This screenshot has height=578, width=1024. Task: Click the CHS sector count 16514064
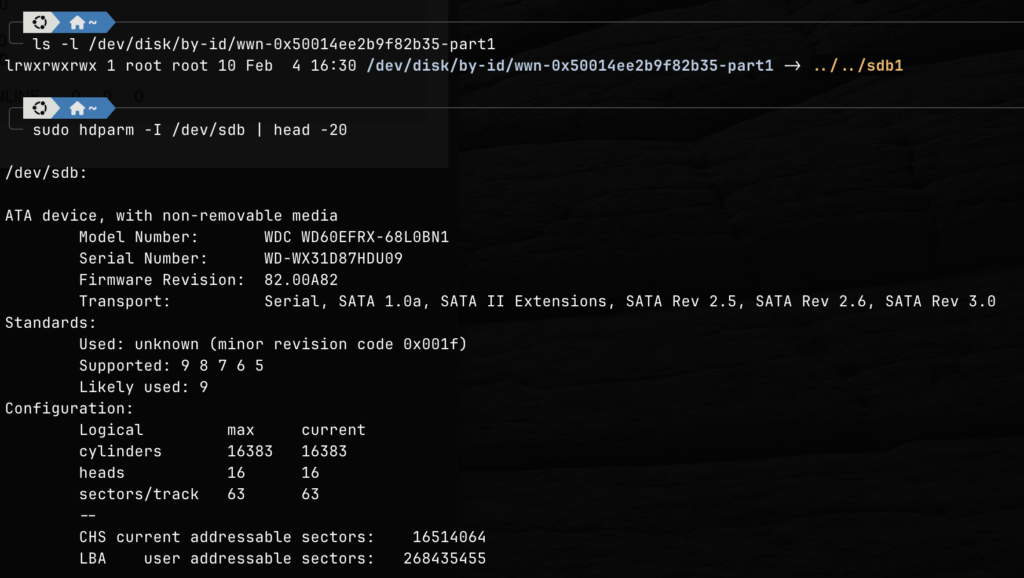click(x=449, y=537)
